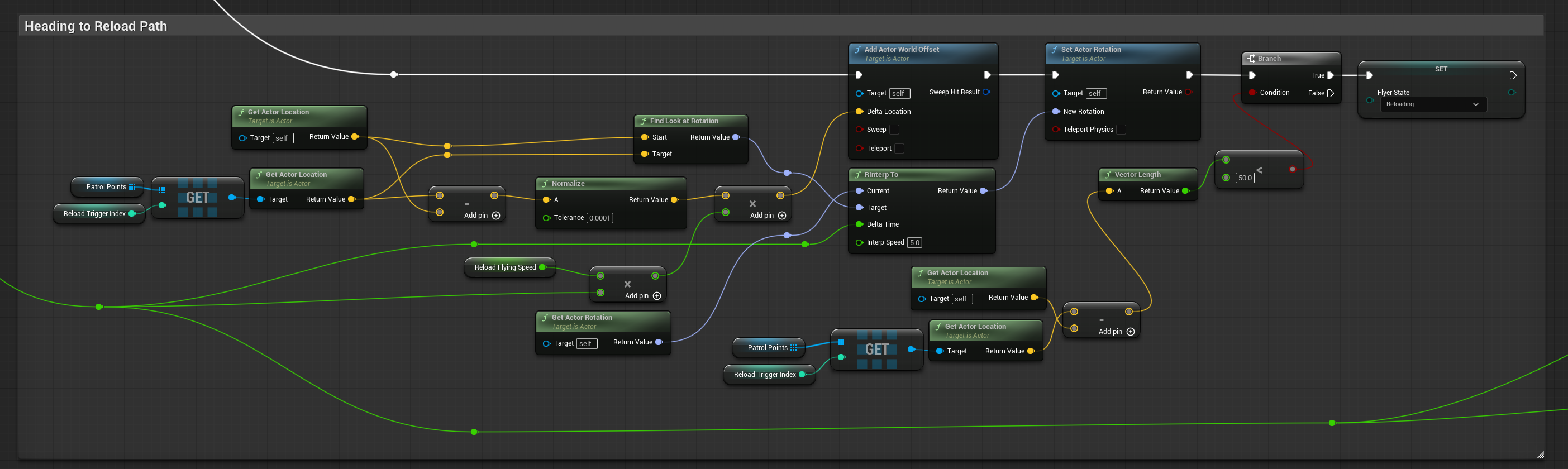
Task: Click the Delta Location input pin
Action: point(860,112)
